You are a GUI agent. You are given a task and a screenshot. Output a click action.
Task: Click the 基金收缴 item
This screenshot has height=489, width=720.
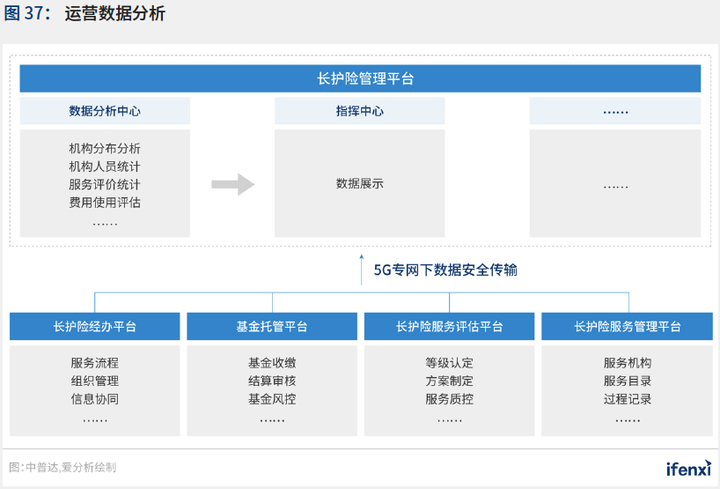coord(272,363)
